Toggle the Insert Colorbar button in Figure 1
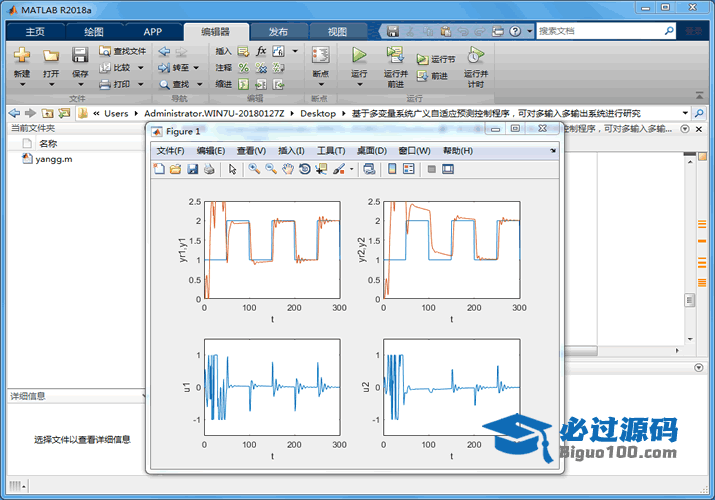Screen dimensions: 715x500 point(392,169)
